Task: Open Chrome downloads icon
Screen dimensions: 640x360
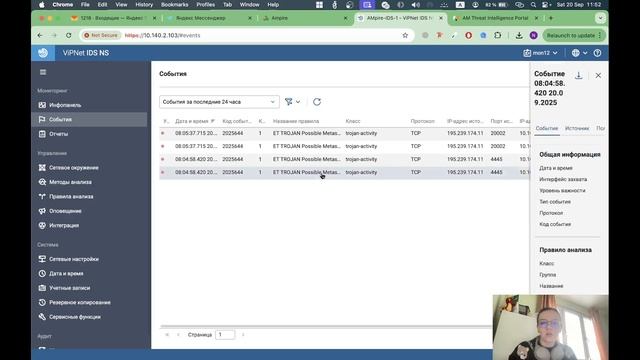Action: pos(519,36)
